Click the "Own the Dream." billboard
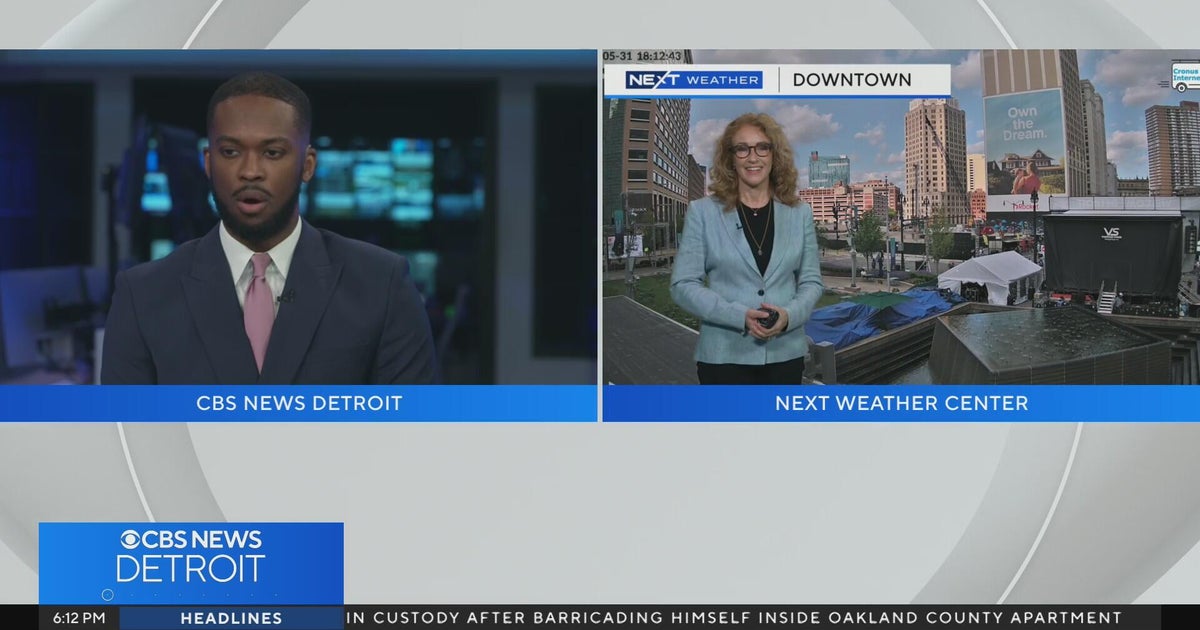The height and width of the screenshot is (630, 1200). tap(1026, 141)
